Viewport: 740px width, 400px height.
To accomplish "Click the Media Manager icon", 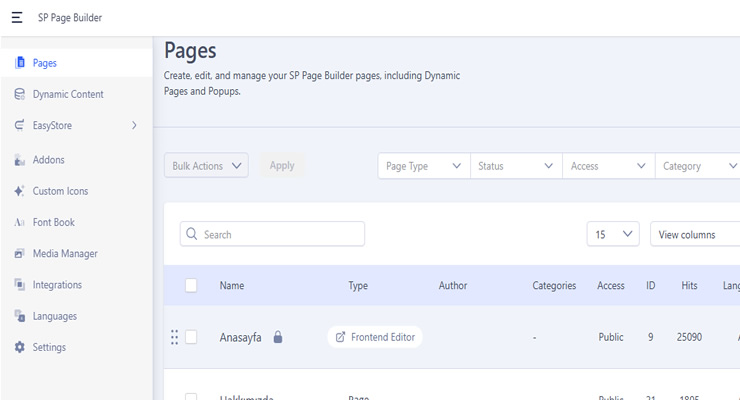I will [x=19, y=254].
